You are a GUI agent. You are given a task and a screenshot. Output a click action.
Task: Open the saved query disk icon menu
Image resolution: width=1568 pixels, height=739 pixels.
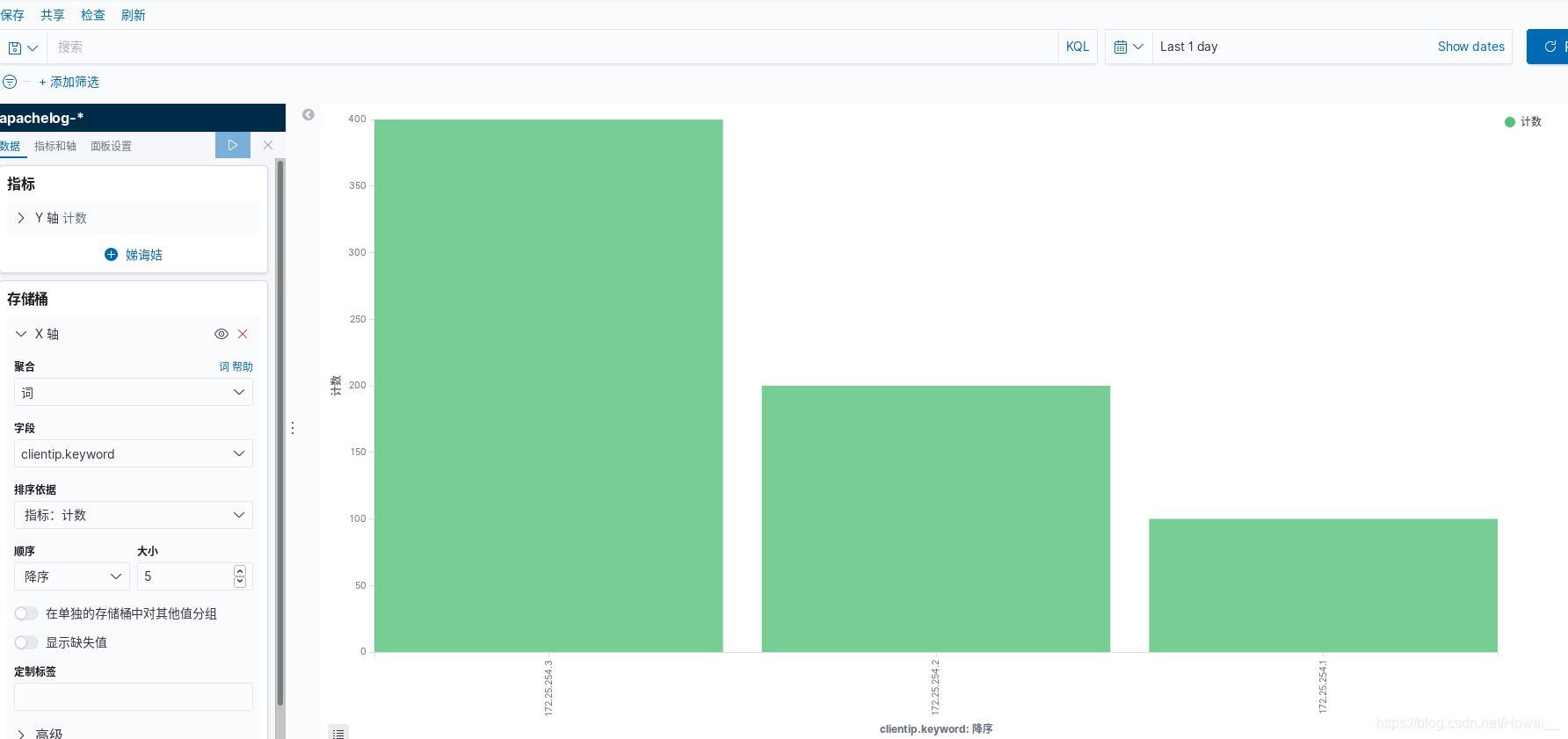(x=23, y=47)
